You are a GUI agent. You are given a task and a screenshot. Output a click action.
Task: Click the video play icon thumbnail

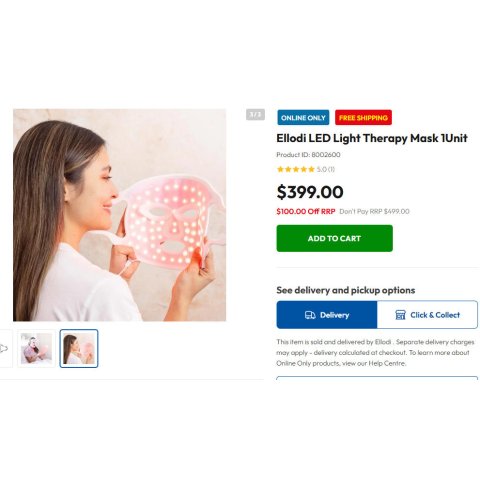tap(4, 349)
